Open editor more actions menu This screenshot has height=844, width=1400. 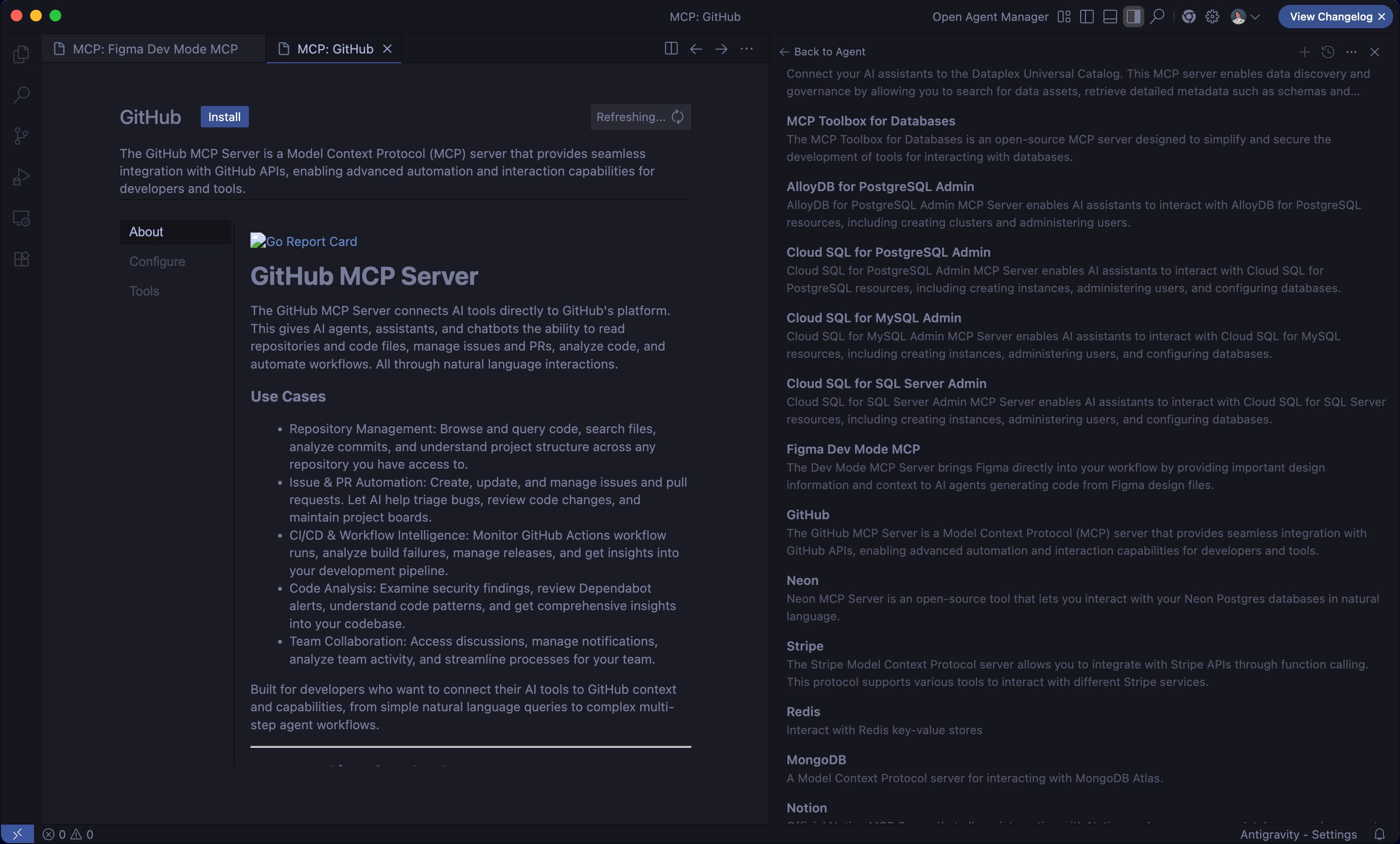pos(746,49)
